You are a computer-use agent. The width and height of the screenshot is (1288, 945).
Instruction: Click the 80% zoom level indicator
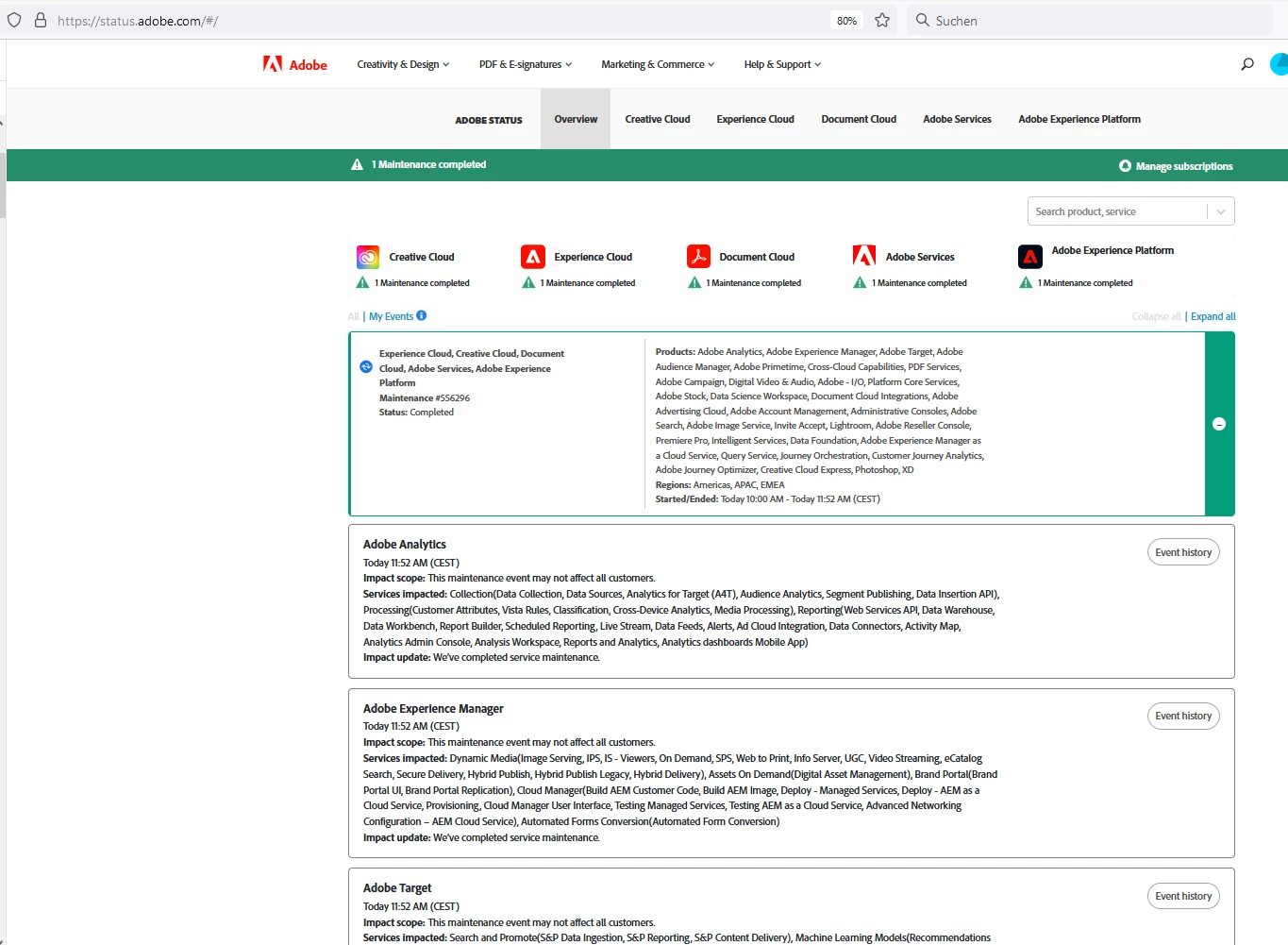pos(846,20)
